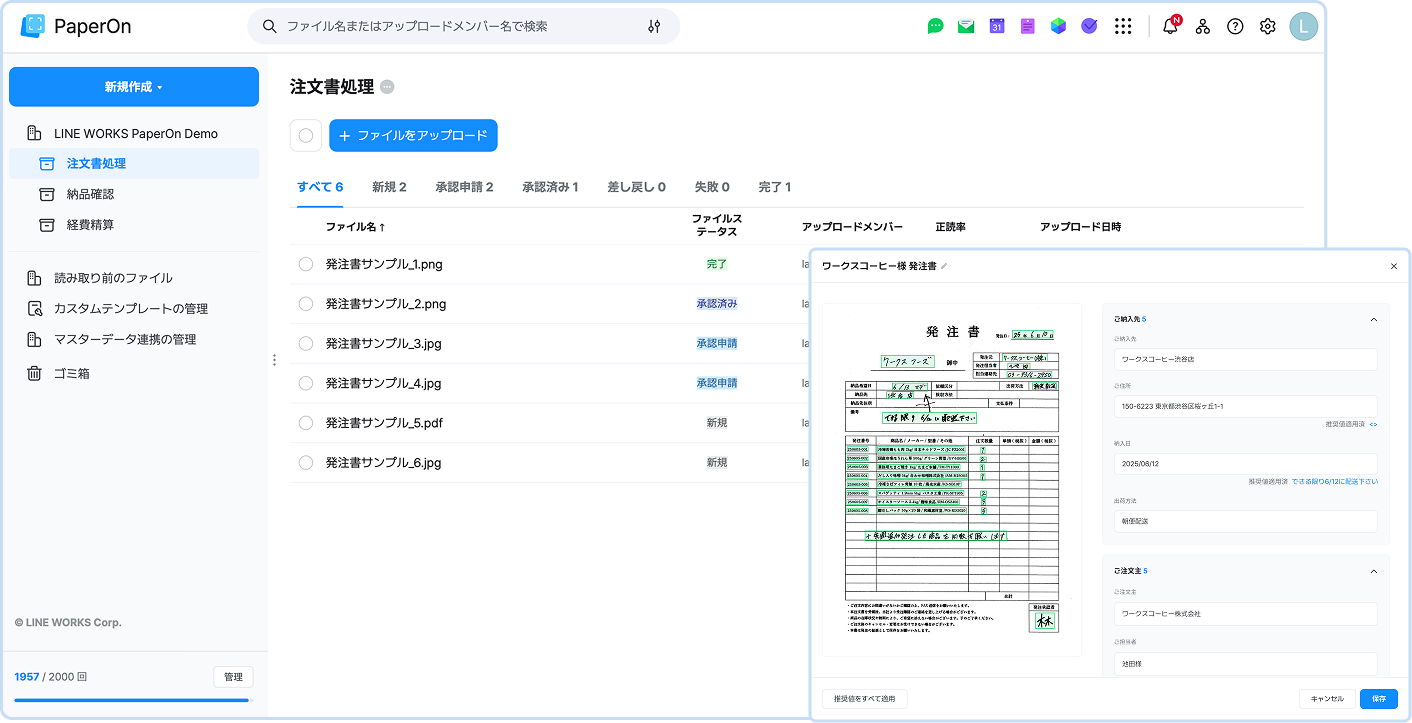Viewport: 1412px width, 723px height.
Task: Open the organization chart icon
Action: (x=1203, y=27)
